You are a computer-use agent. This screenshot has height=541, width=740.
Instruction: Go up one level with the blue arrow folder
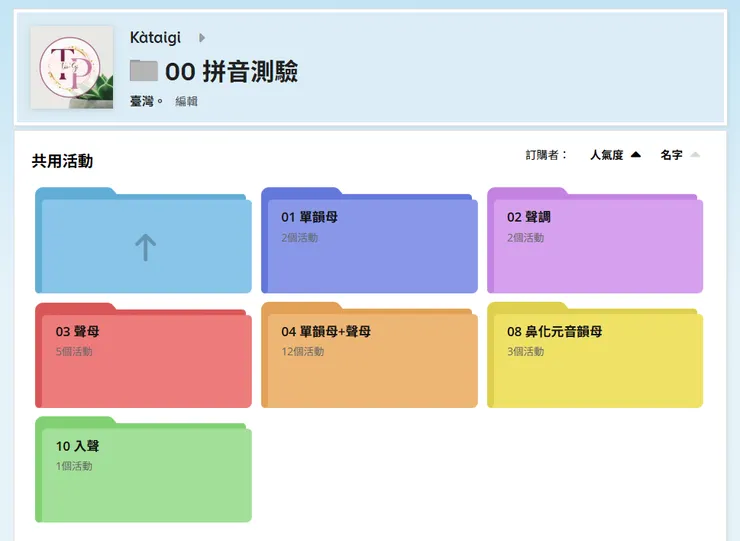144,246
